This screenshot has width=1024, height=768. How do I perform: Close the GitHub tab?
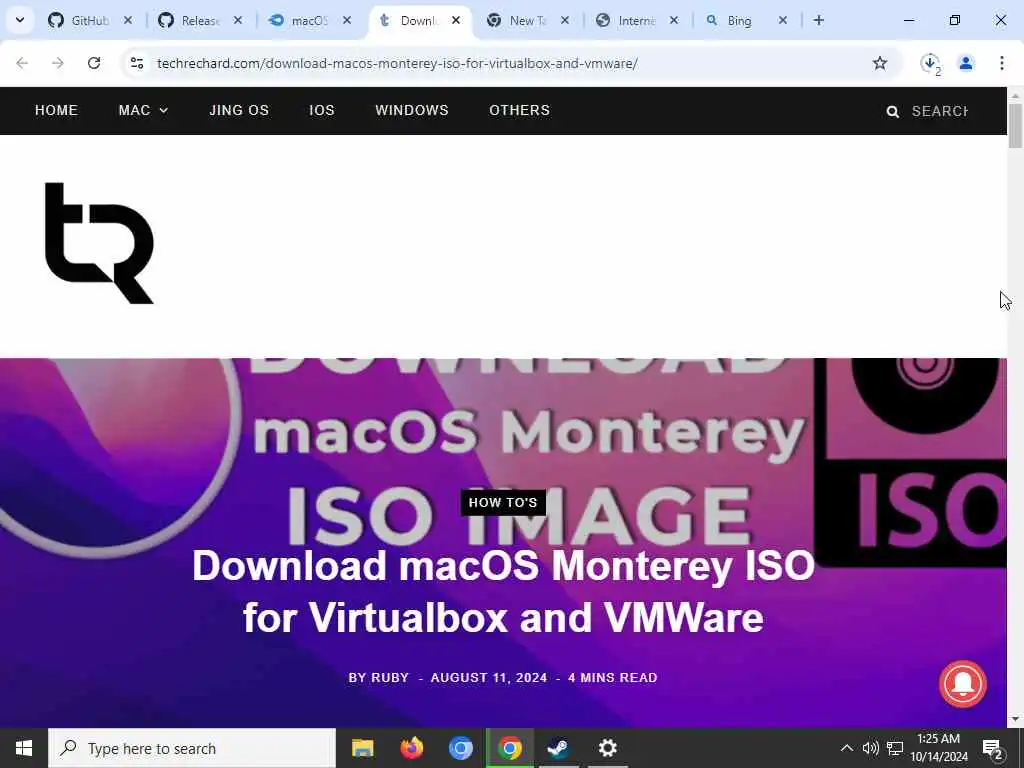coord(128,20)
